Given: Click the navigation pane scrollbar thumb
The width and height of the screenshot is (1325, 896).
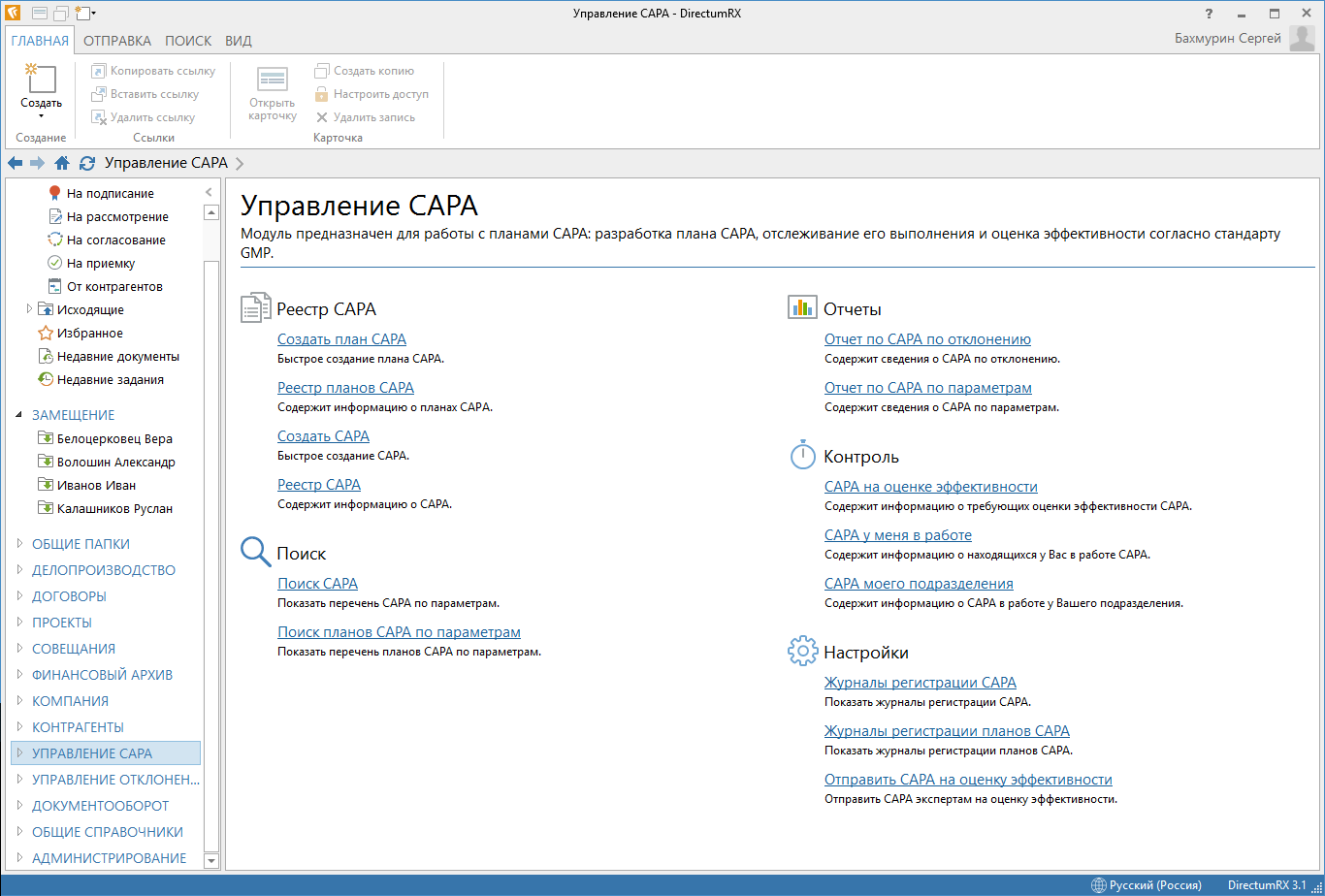Looking at the screenshot, I should [211, 556].
